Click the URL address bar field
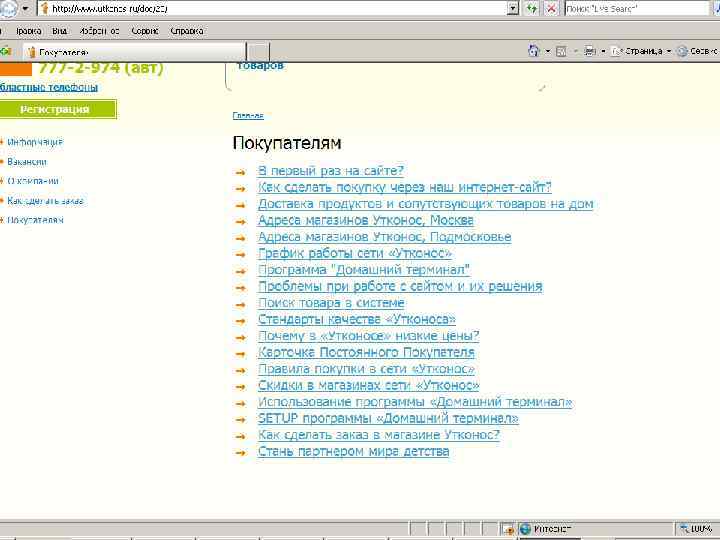This screenshot has height=540, width=720. tap(274, 8)
